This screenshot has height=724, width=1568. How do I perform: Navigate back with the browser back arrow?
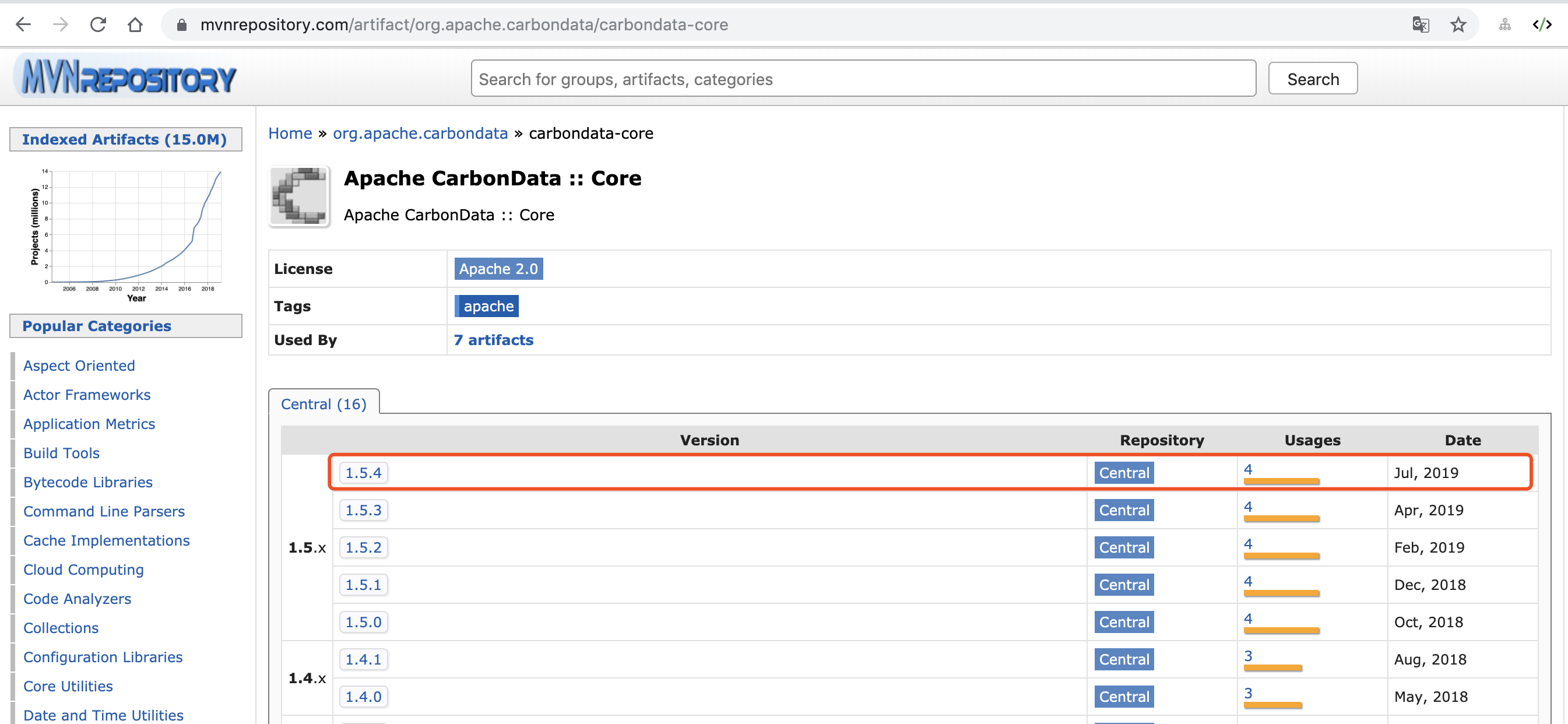pos(23,24)
